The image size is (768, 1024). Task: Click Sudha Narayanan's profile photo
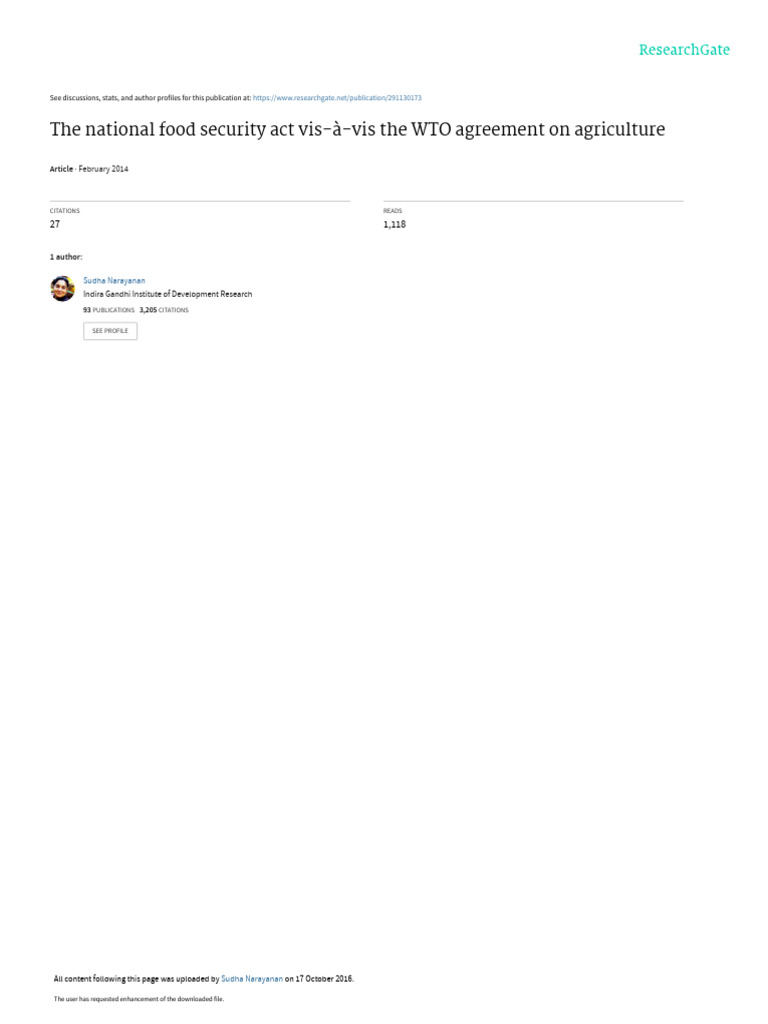[x=63, y=289]
